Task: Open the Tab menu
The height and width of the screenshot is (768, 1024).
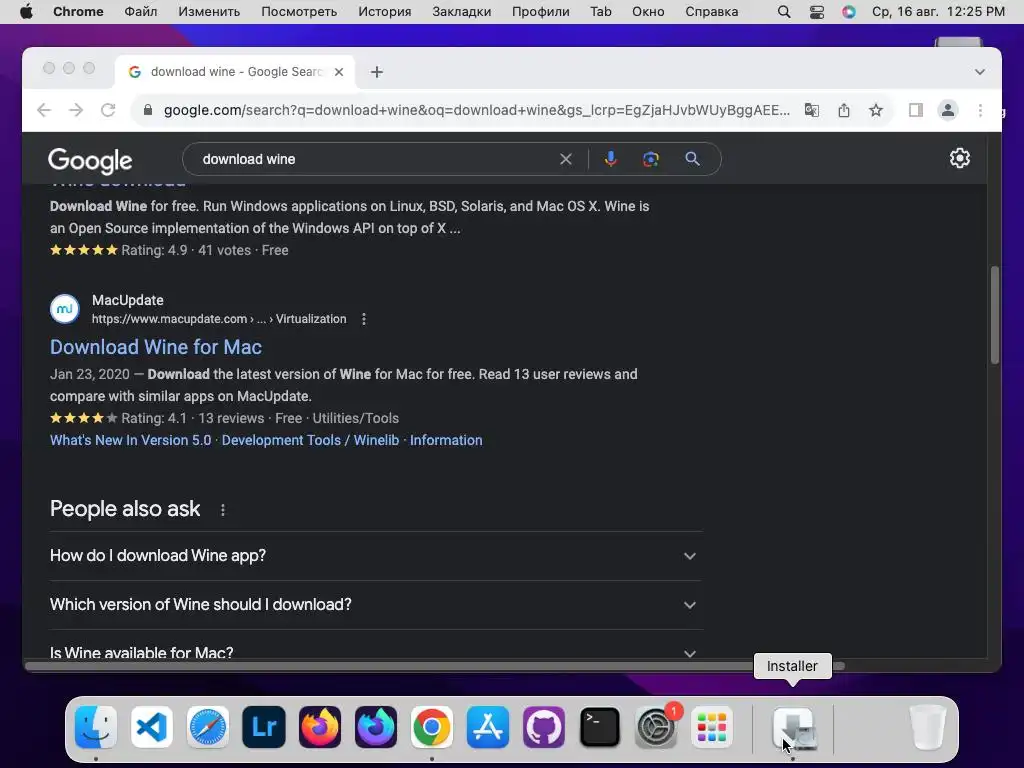Action: tap(601, 12)
